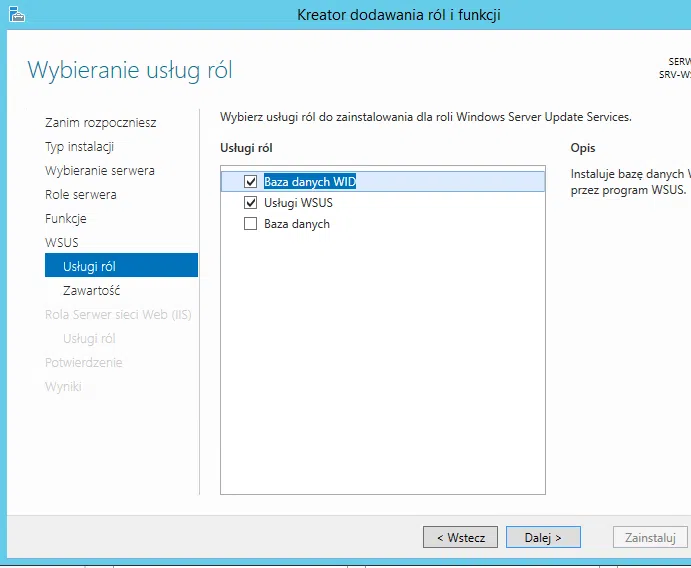The image size is (691, 568).
Task: Open the Funkcje step in the sidebar
Action: pyautogui.click(x=65, y=219)
